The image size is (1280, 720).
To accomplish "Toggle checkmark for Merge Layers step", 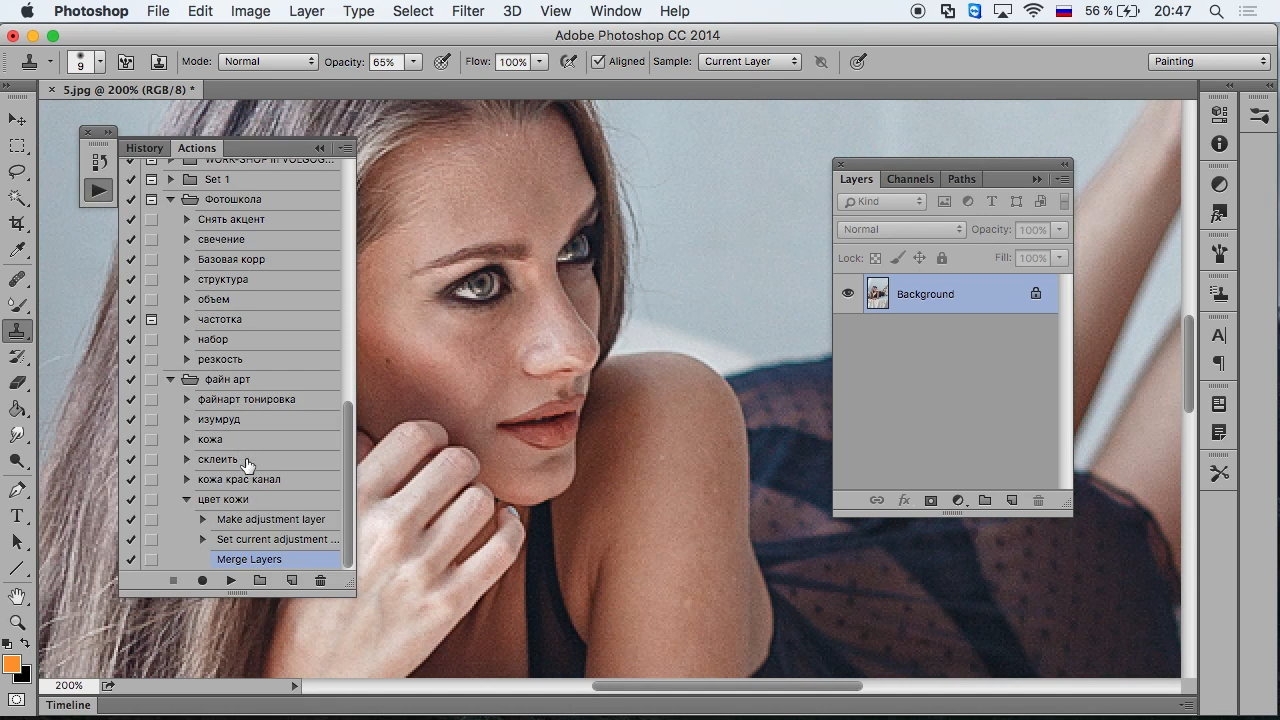I will click(131, 559).
